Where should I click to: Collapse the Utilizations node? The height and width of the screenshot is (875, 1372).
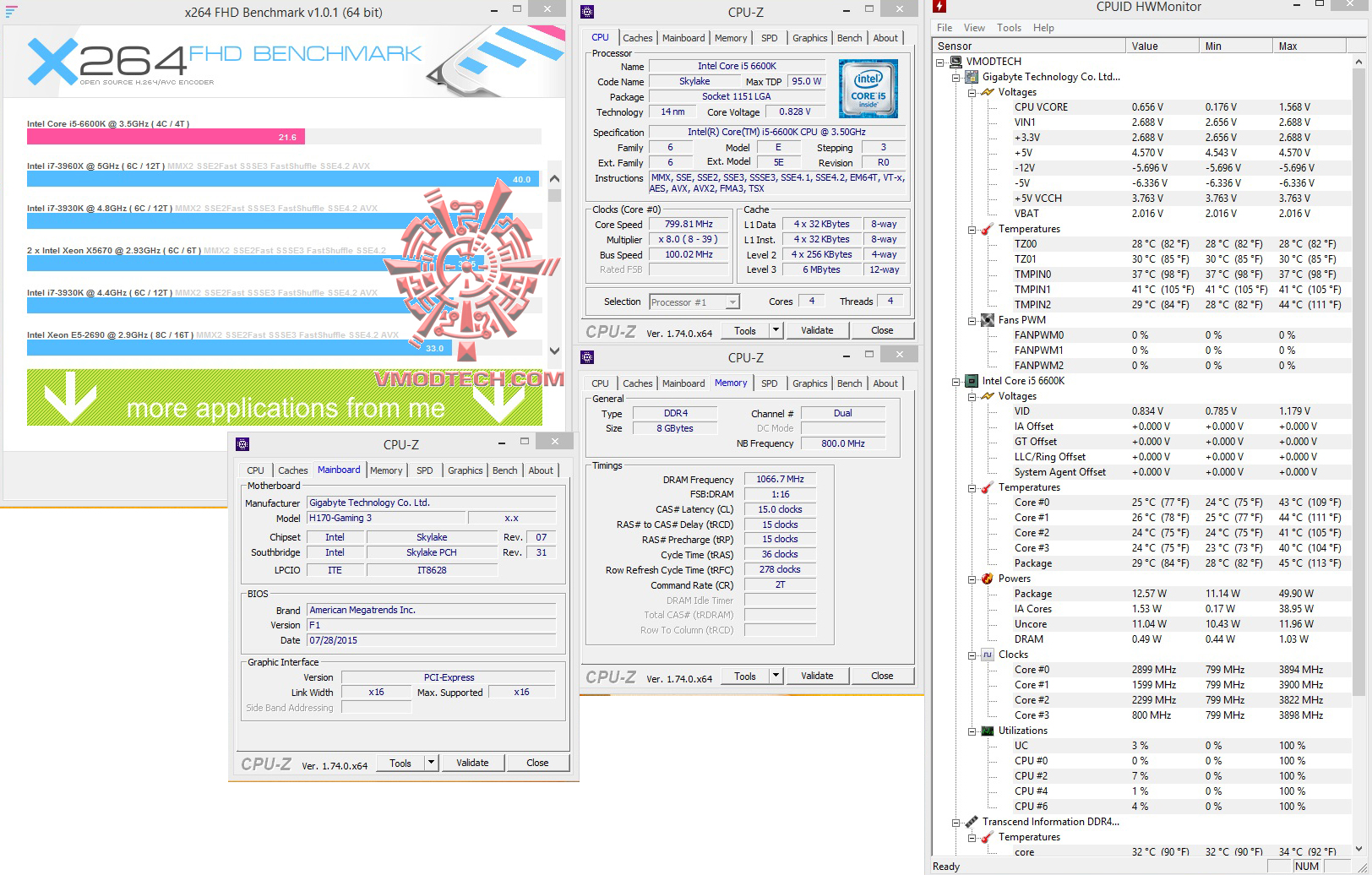(972, 731)
